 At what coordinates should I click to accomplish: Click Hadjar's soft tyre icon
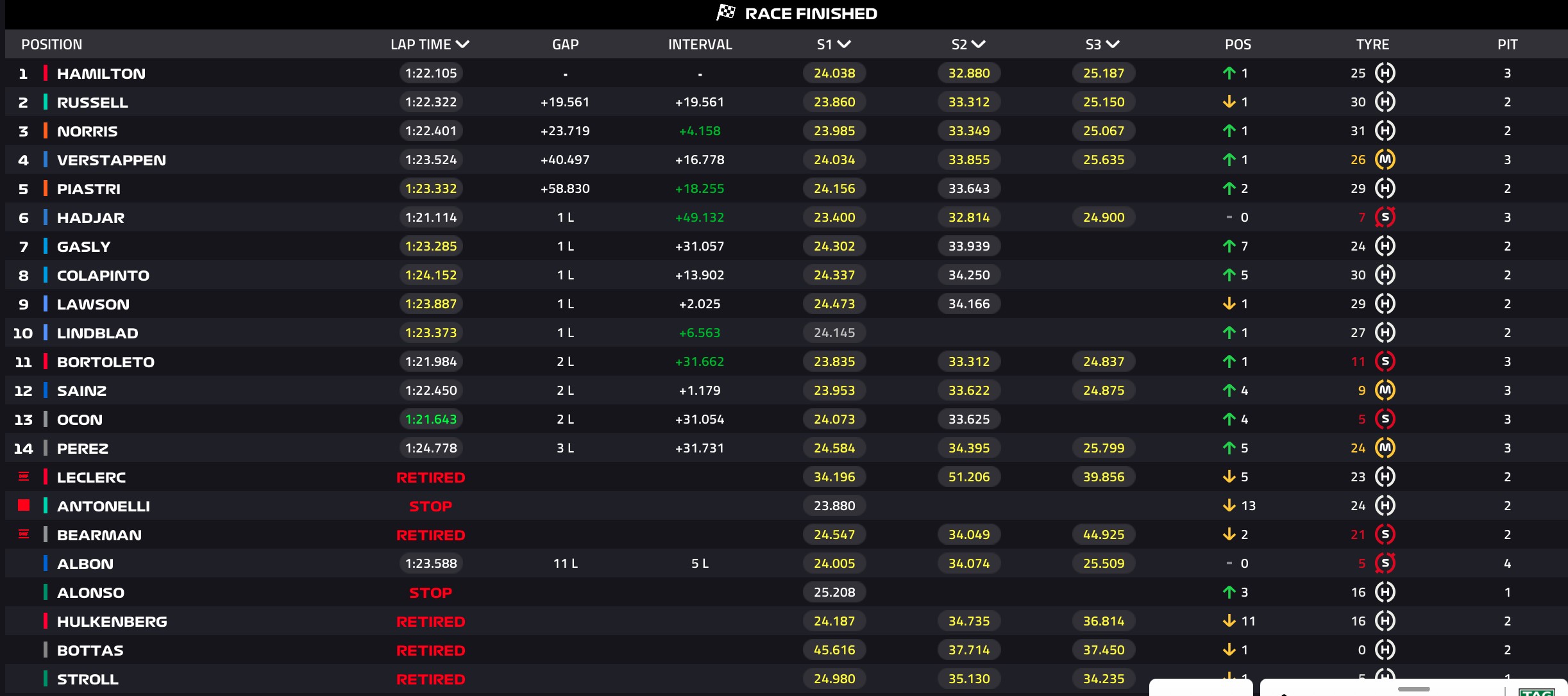point(1385,217)
